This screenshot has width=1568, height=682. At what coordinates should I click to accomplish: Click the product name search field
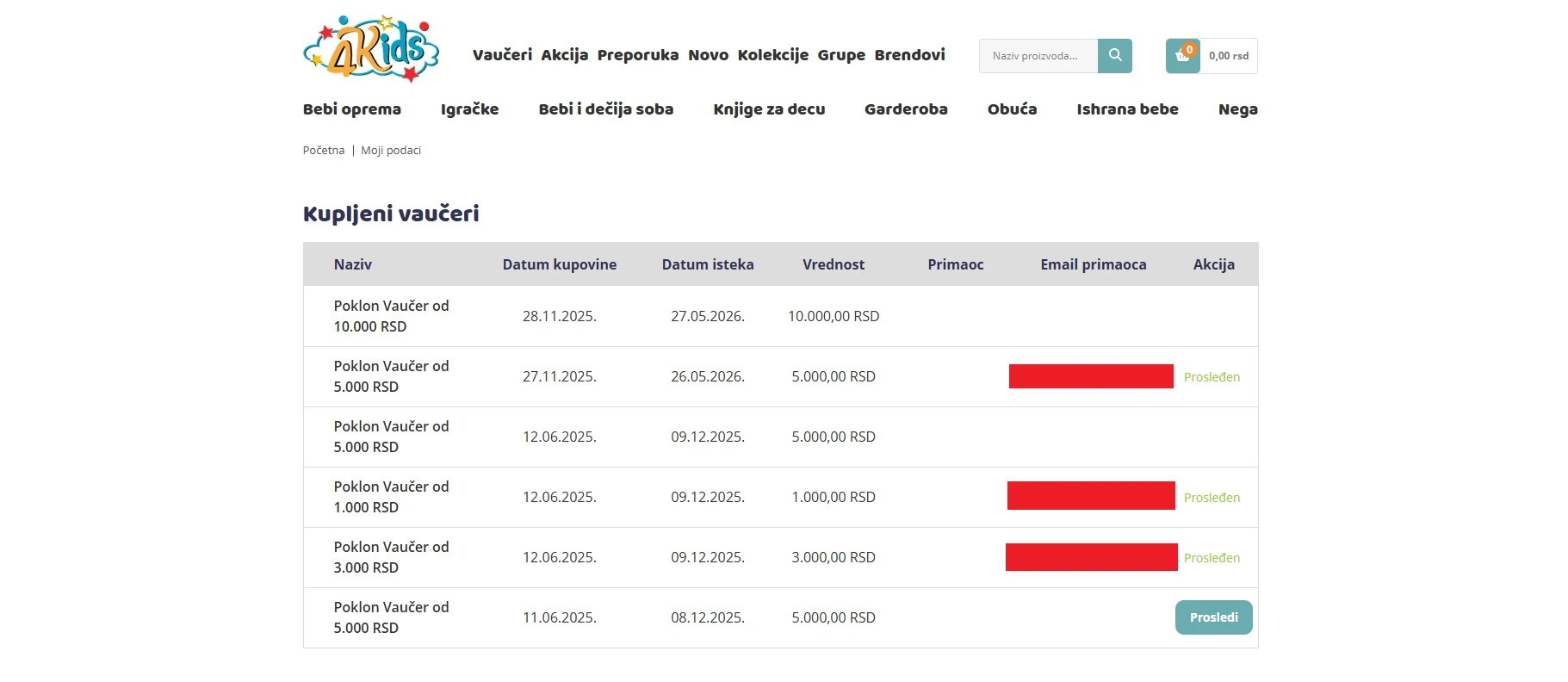1038,56
